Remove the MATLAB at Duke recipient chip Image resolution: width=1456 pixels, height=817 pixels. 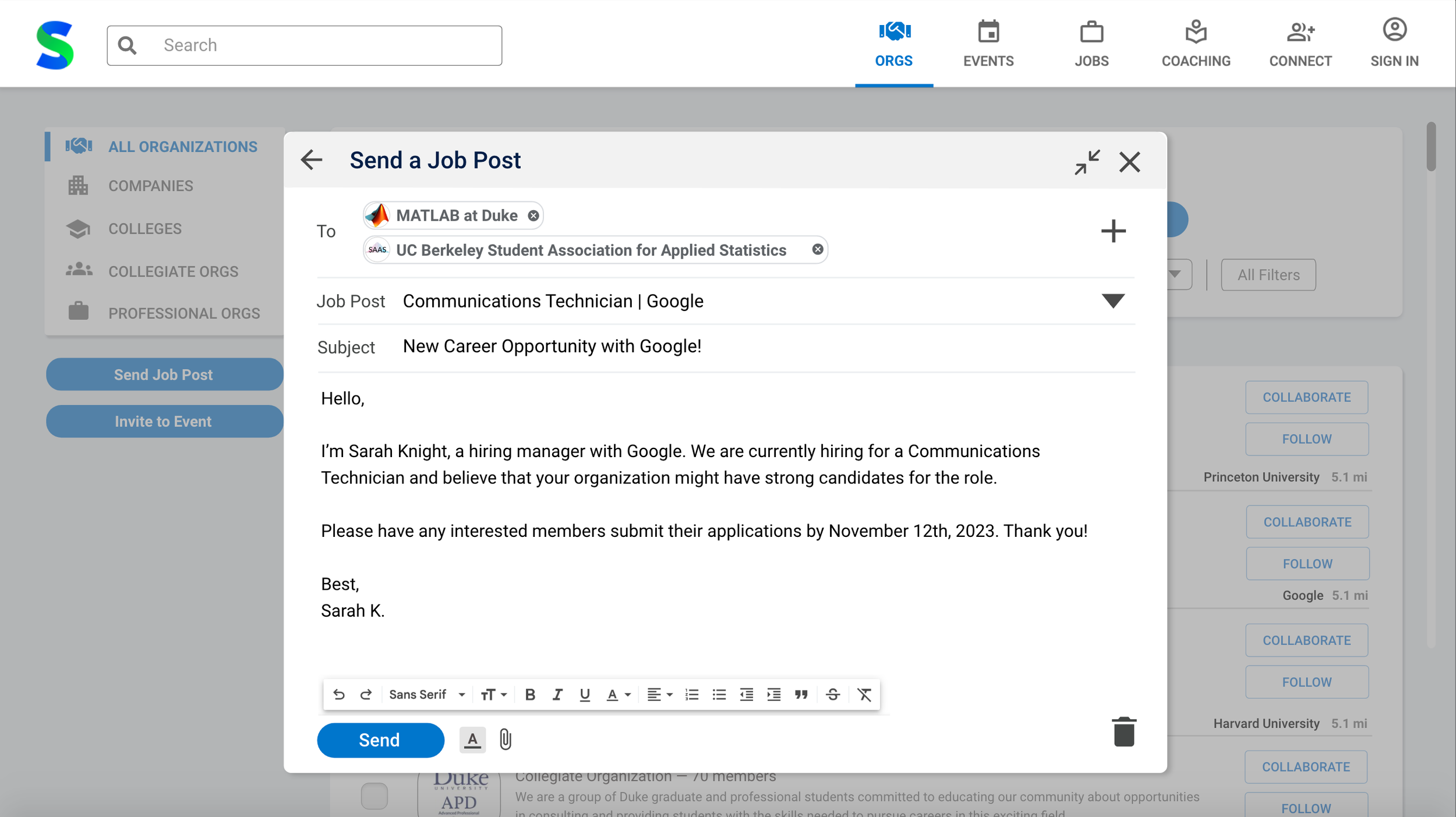point(533,216)
